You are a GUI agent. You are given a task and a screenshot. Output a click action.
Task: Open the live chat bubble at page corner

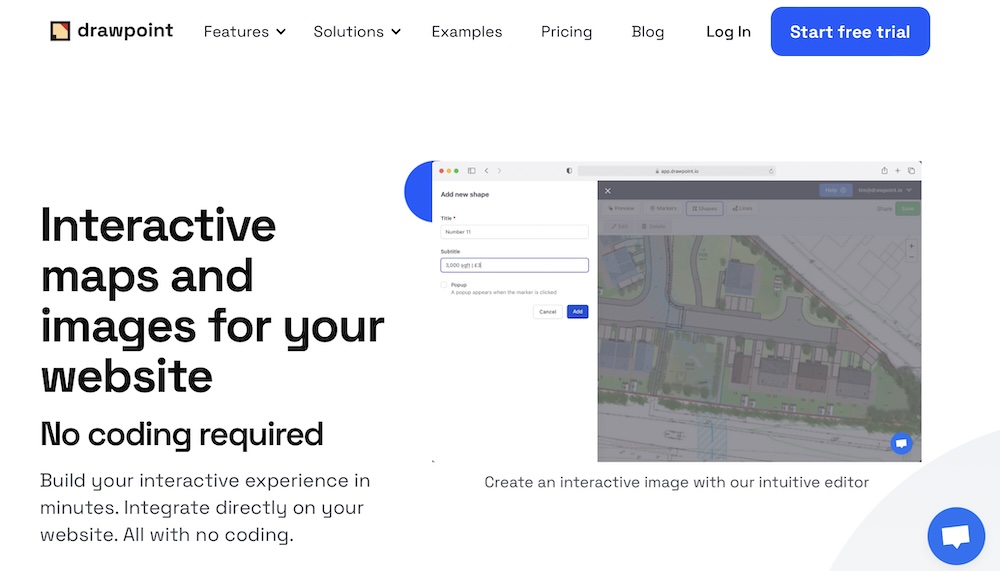pyautogui.click(x=956, y=536)
